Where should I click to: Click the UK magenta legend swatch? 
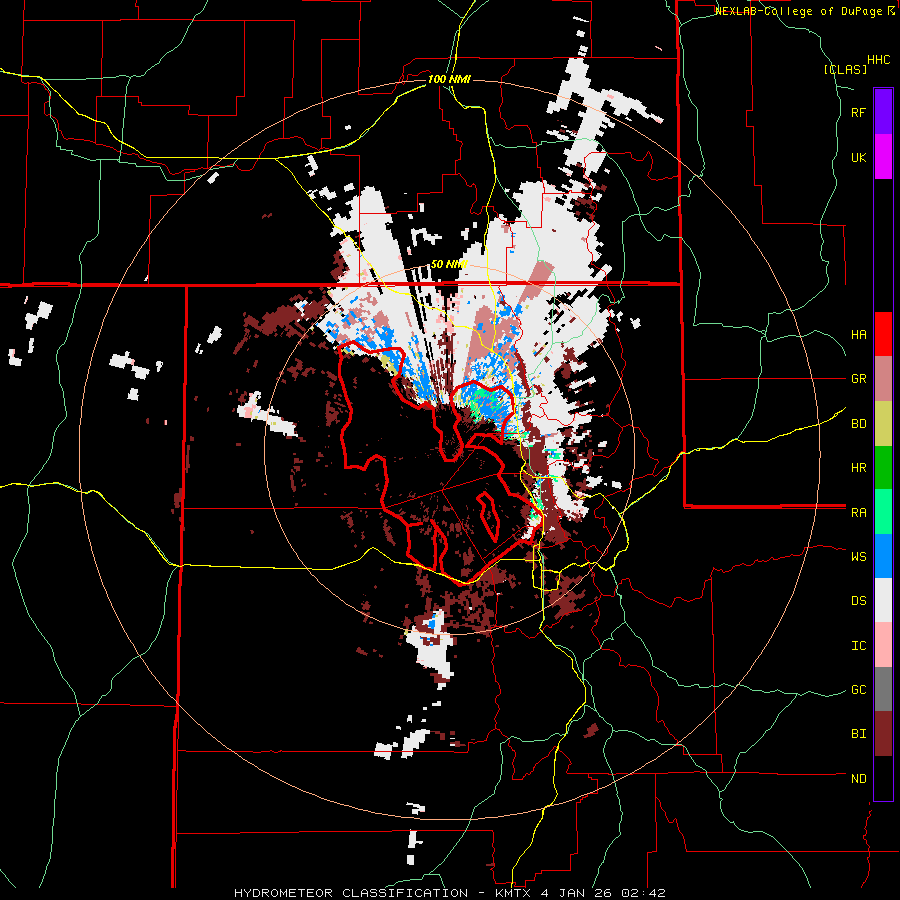(883, 157)
